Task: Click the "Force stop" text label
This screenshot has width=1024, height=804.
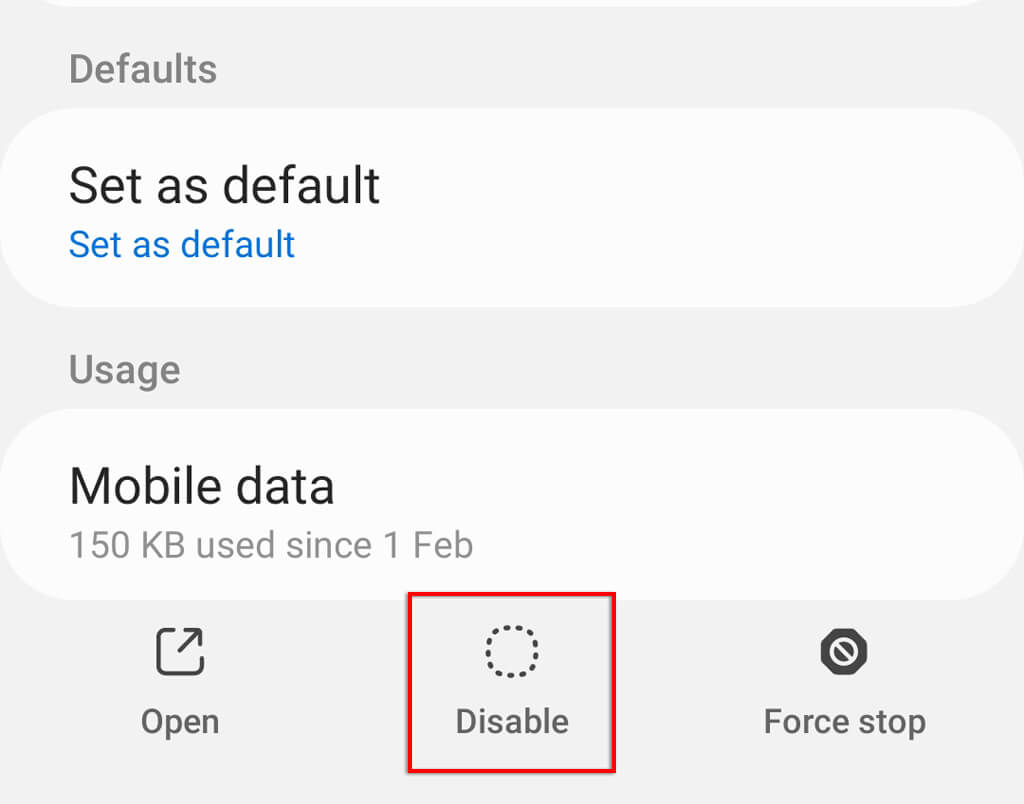Action: (x=844, y=722)
